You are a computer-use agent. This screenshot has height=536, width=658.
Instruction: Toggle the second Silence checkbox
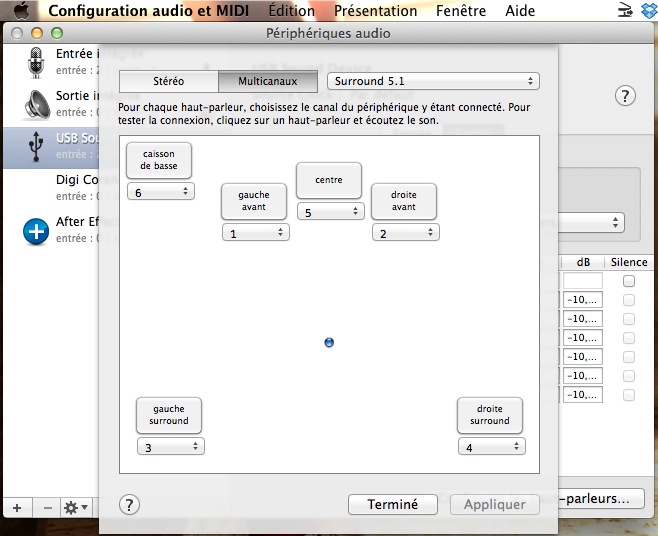[629, 300]
